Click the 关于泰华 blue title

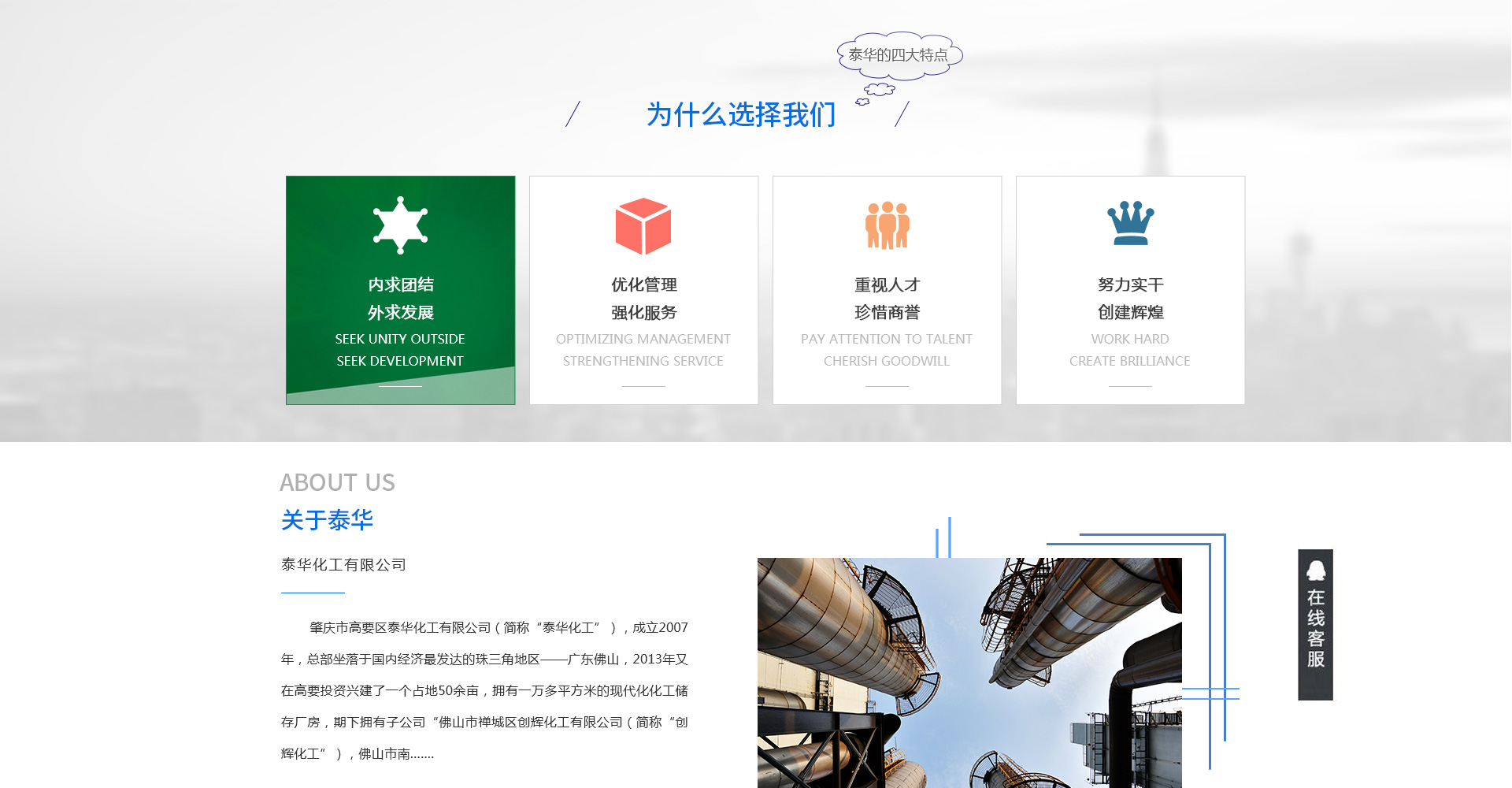coord(327,520)
